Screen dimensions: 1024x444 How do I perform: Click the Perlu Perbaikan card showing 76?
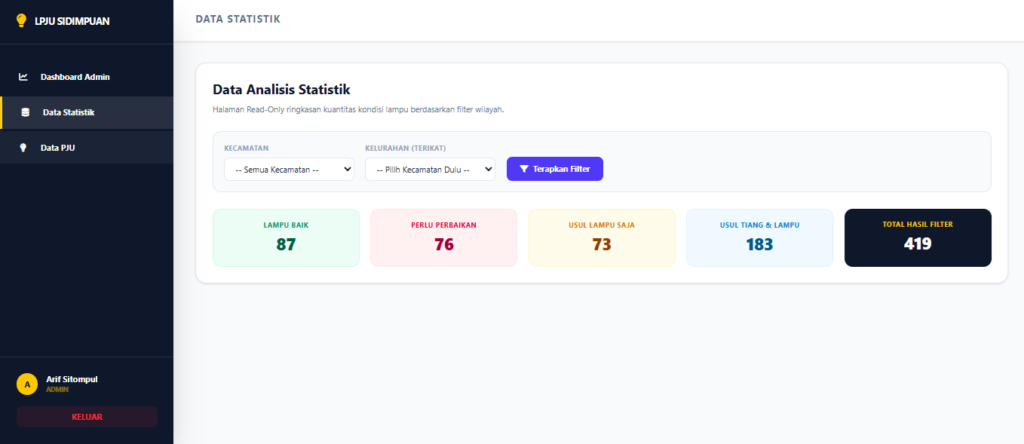444,238
